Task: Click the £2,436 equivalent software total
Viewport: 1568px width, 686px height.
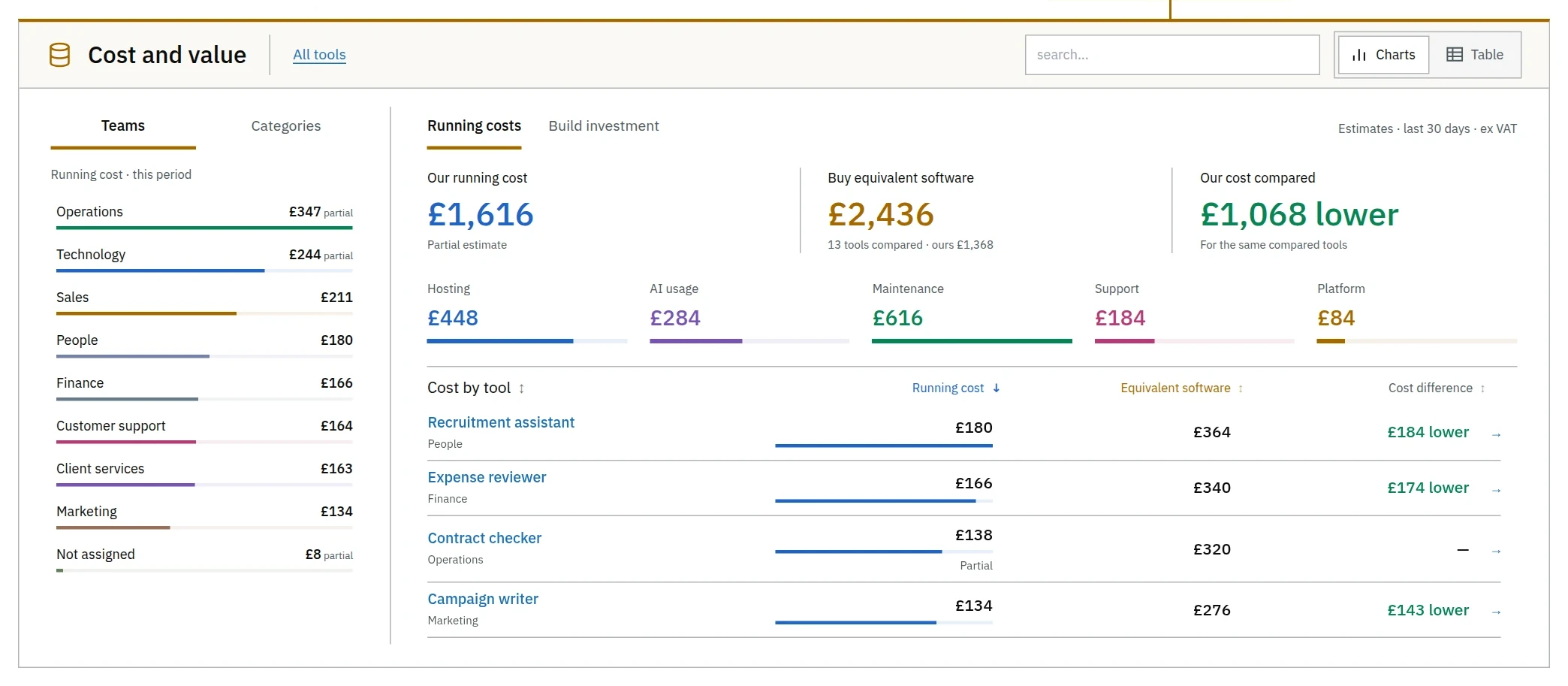Action: coord(881,214)
